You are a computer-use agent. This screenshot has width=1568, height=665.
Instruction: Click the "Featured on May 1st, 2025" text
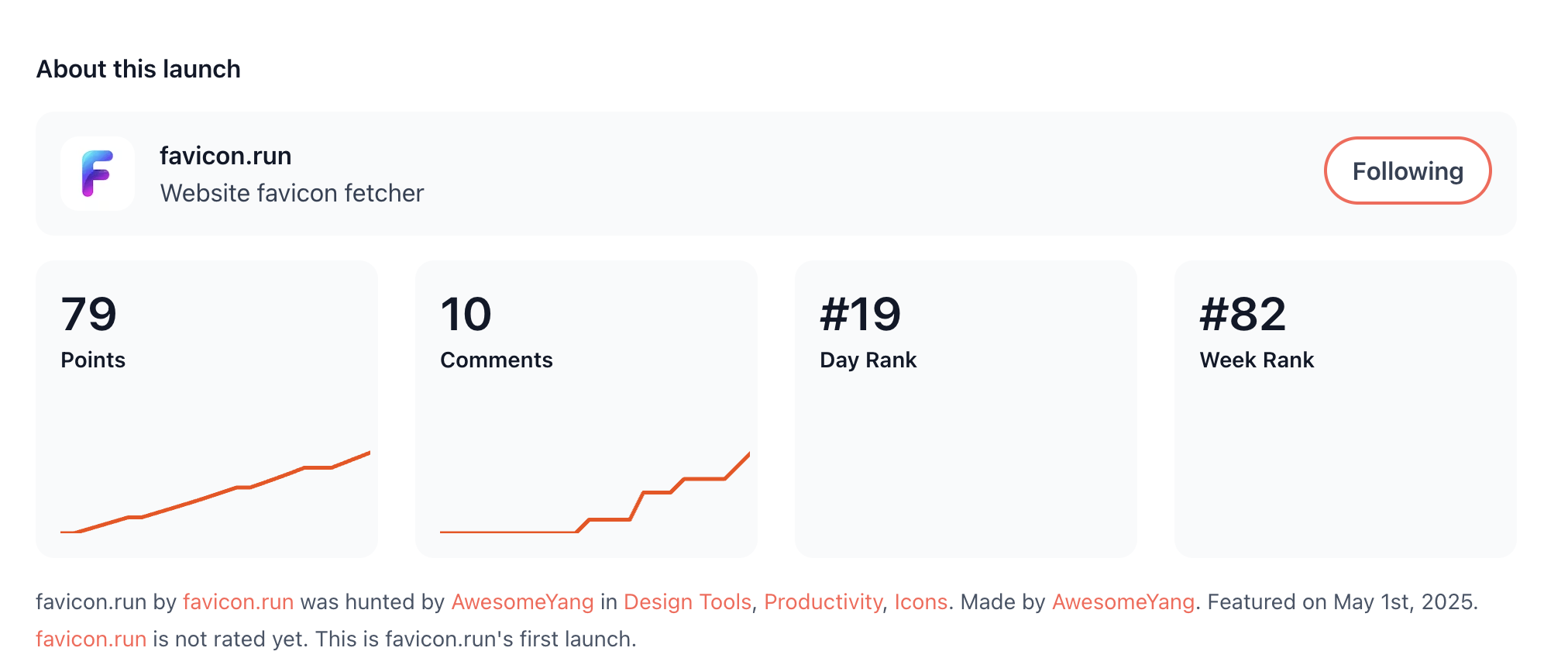click(1342, 602)
